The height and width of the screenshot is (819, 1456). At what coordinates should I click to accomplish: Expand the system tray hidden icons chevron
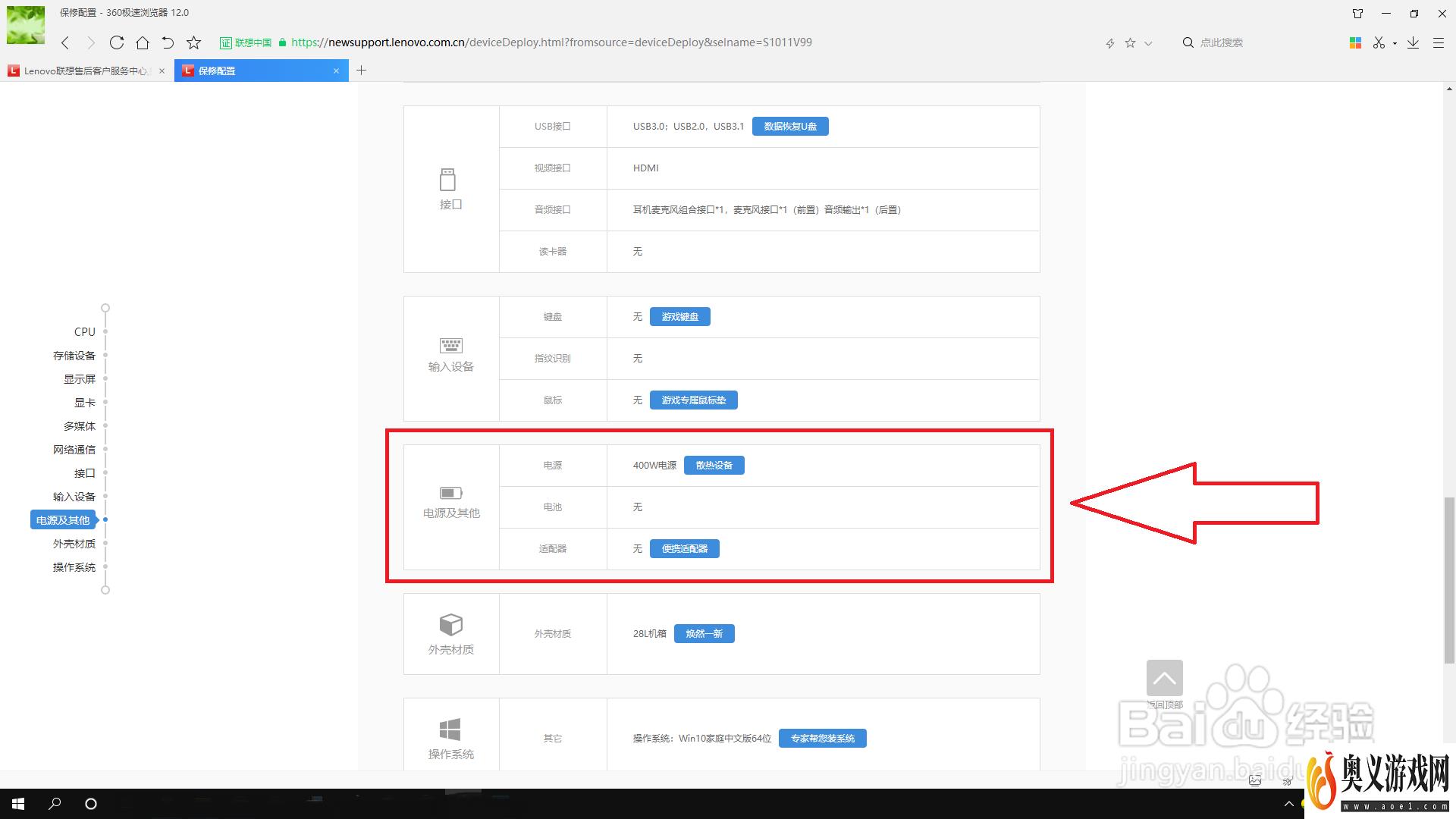1288,804
